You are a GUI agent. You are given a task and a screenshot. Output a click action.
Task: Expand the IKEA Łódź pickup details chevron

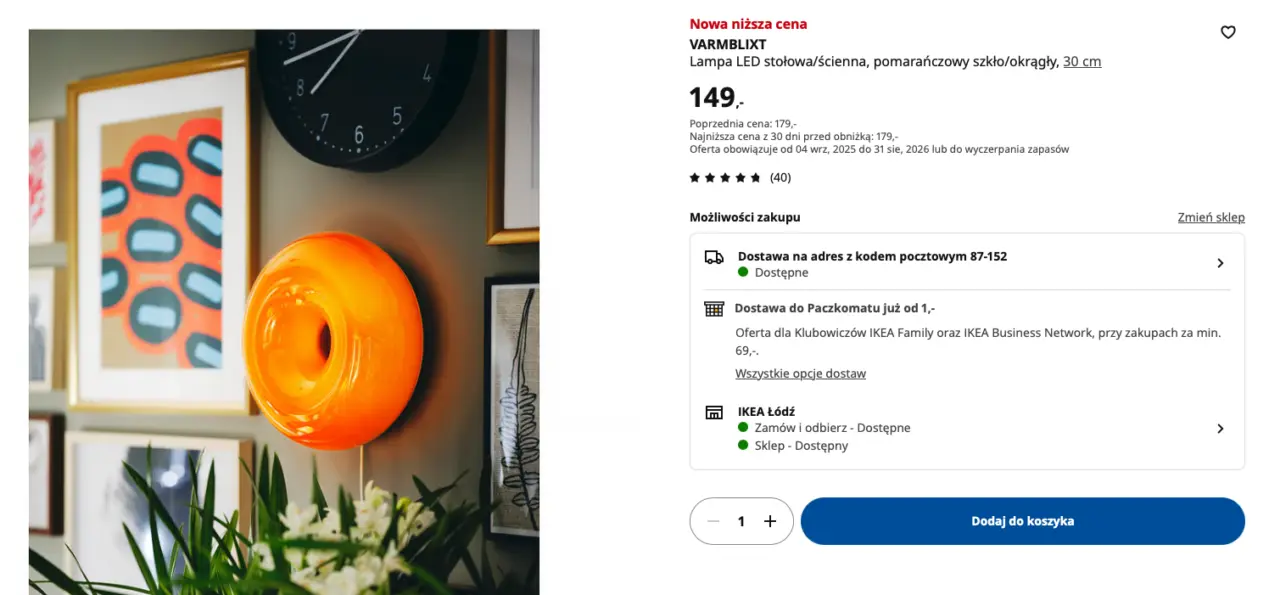[1220, 428]
